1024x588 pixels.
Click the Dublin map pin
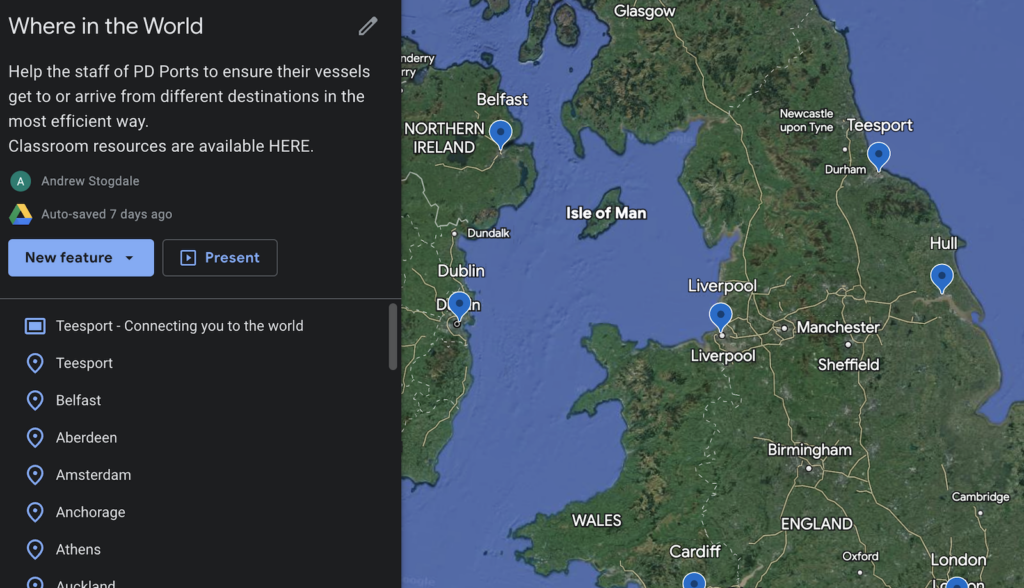point(459,305)
